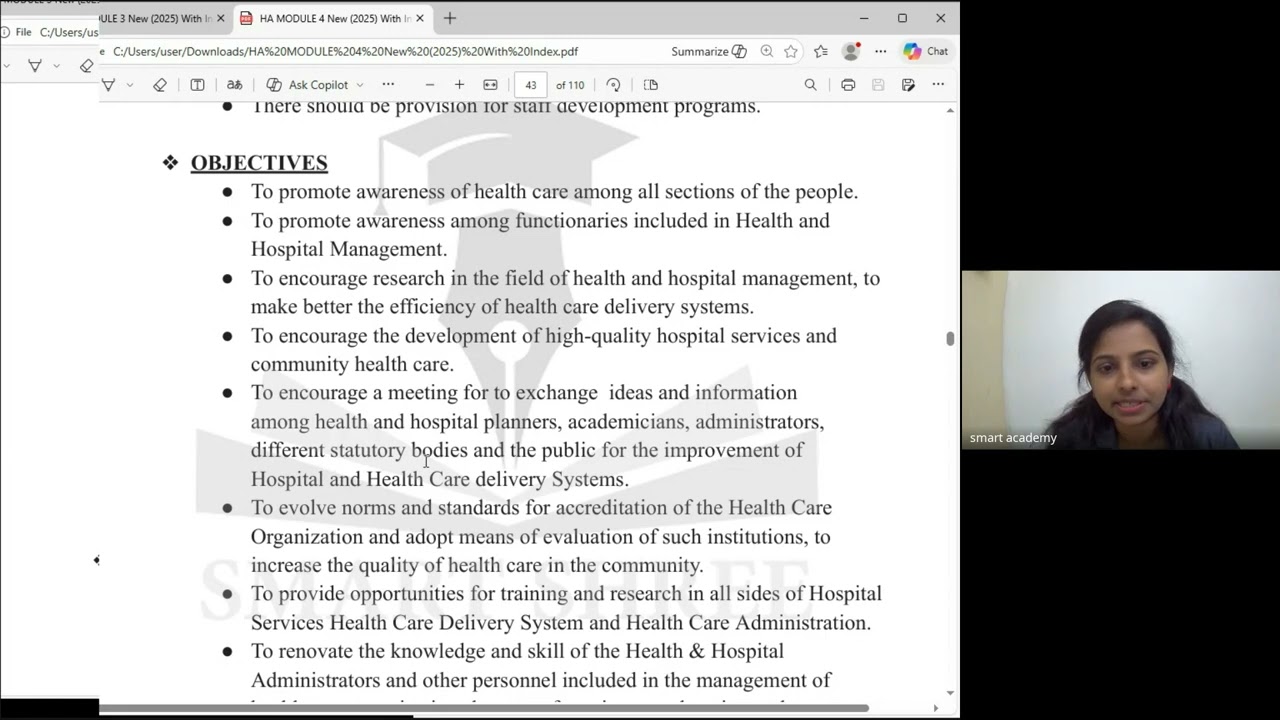1280x720 pixels.
Task: Rotate the PDF page
Action: pos(613,85)
